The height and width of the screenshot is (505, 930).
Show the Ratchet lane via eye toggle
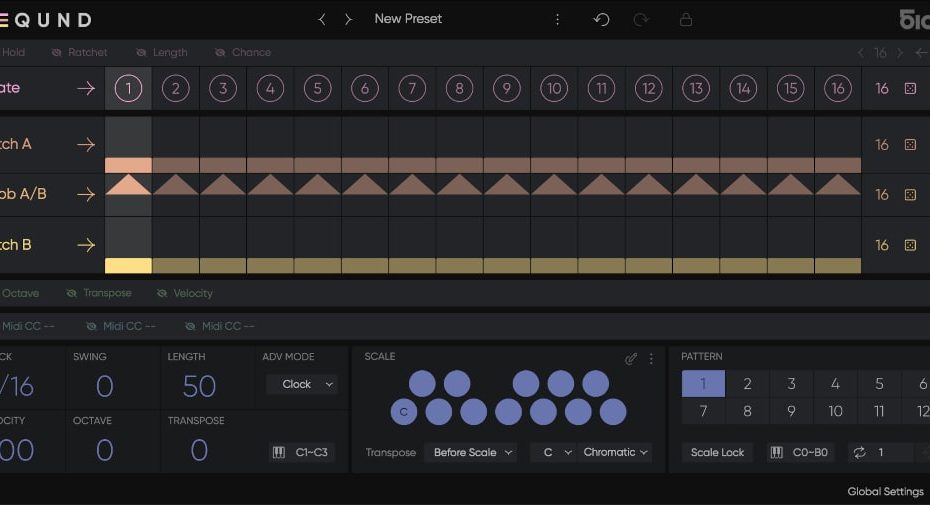[x=54, y=52]
